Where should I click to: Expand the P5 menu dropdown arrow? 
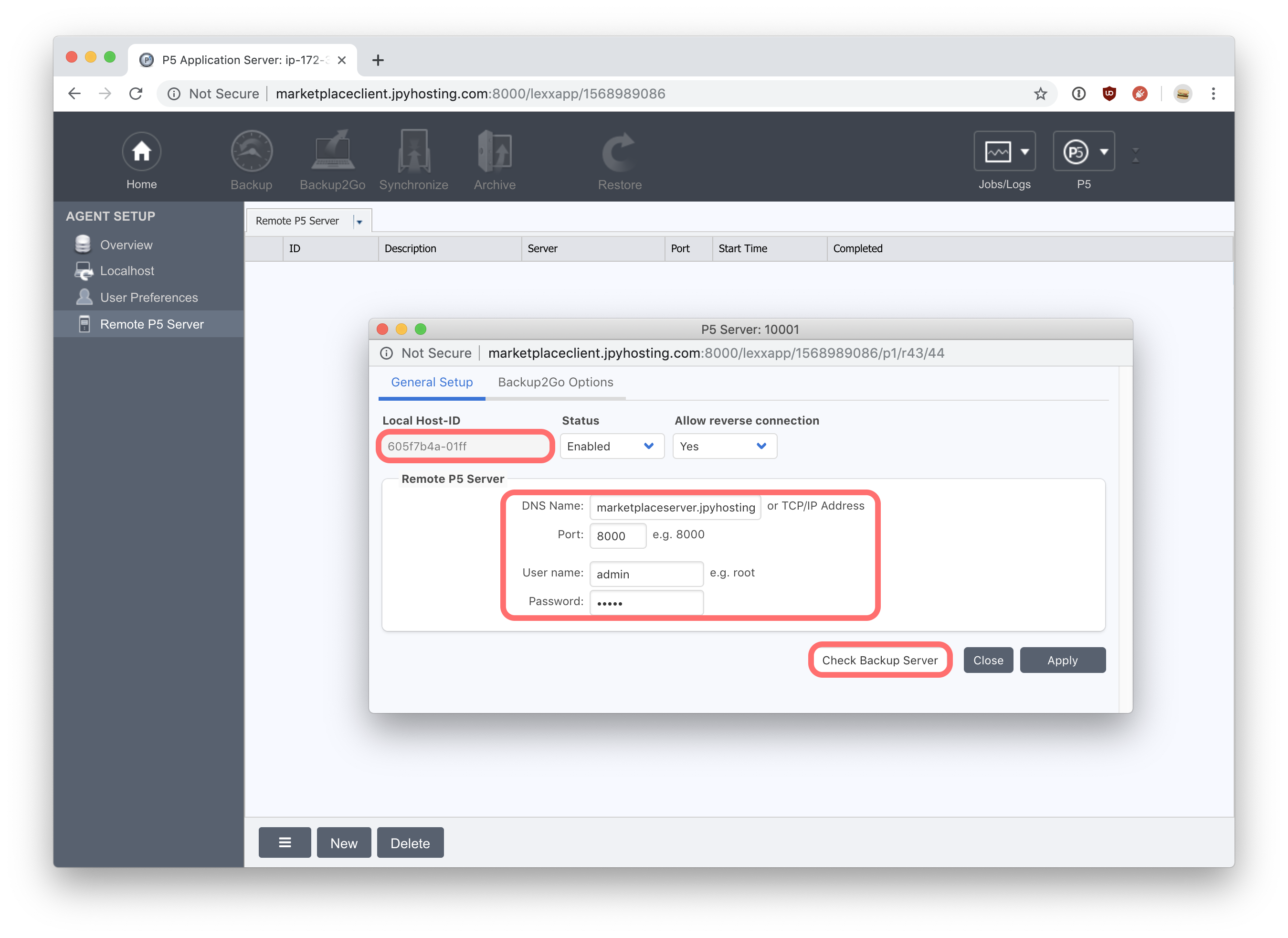[1104, 152]
